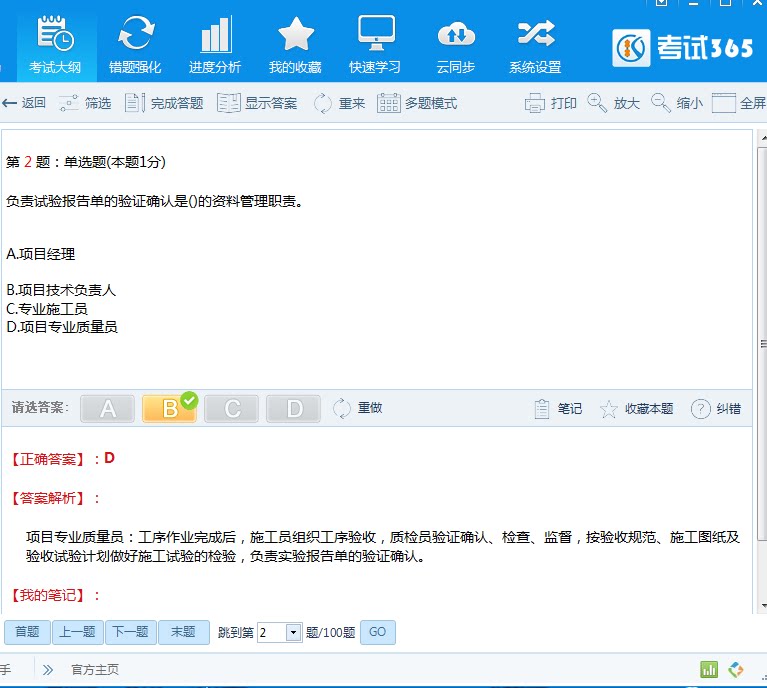
Task: Click the 【正确答案】 label
Action: pyautogui.click(x=48, y=459)
